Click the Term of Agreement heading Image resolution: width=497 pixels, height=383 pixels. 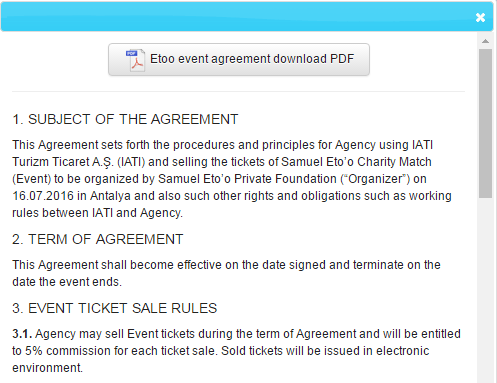[98, 239]
